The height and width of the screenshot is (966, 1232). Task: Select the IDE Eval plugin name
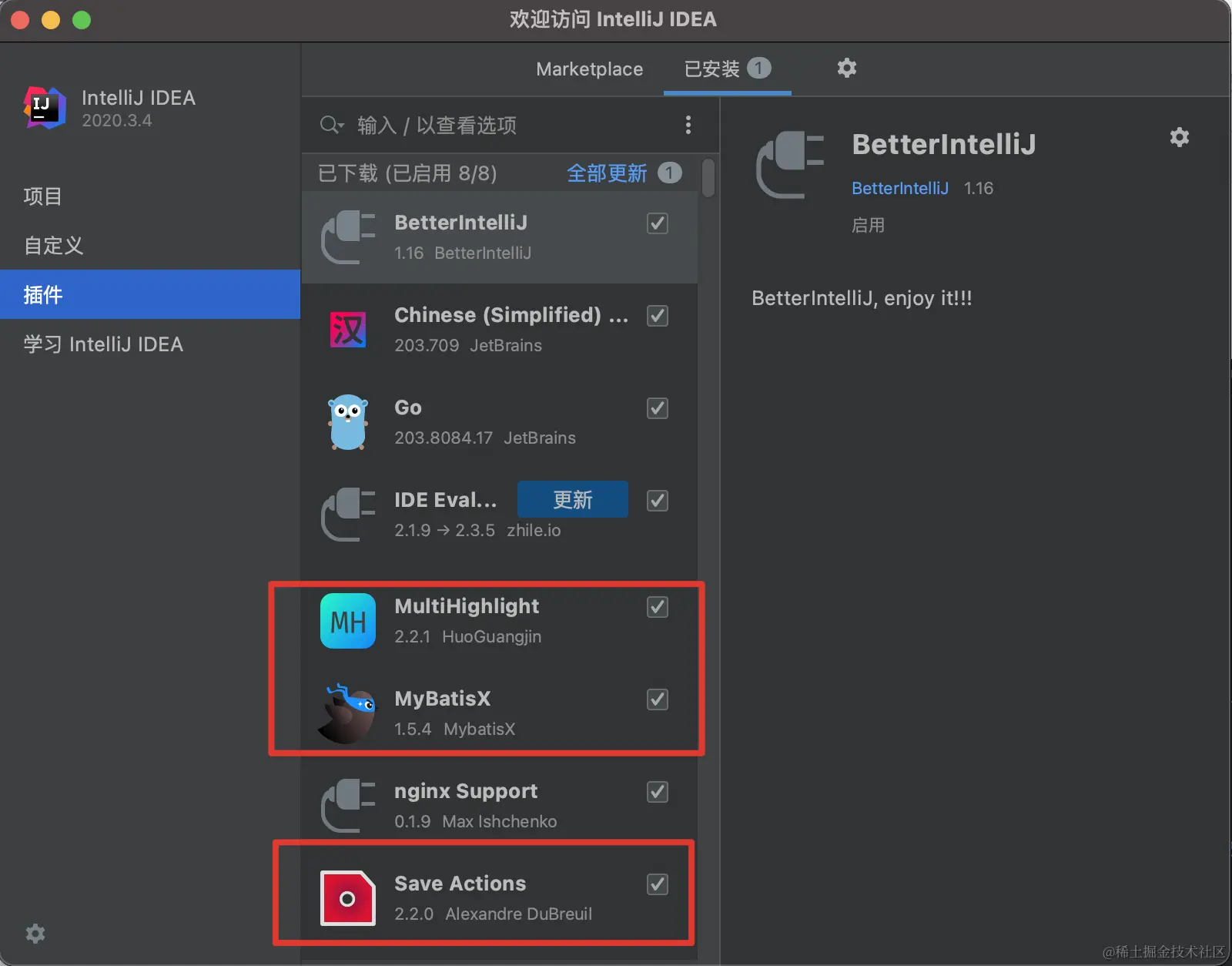point(446,500)
